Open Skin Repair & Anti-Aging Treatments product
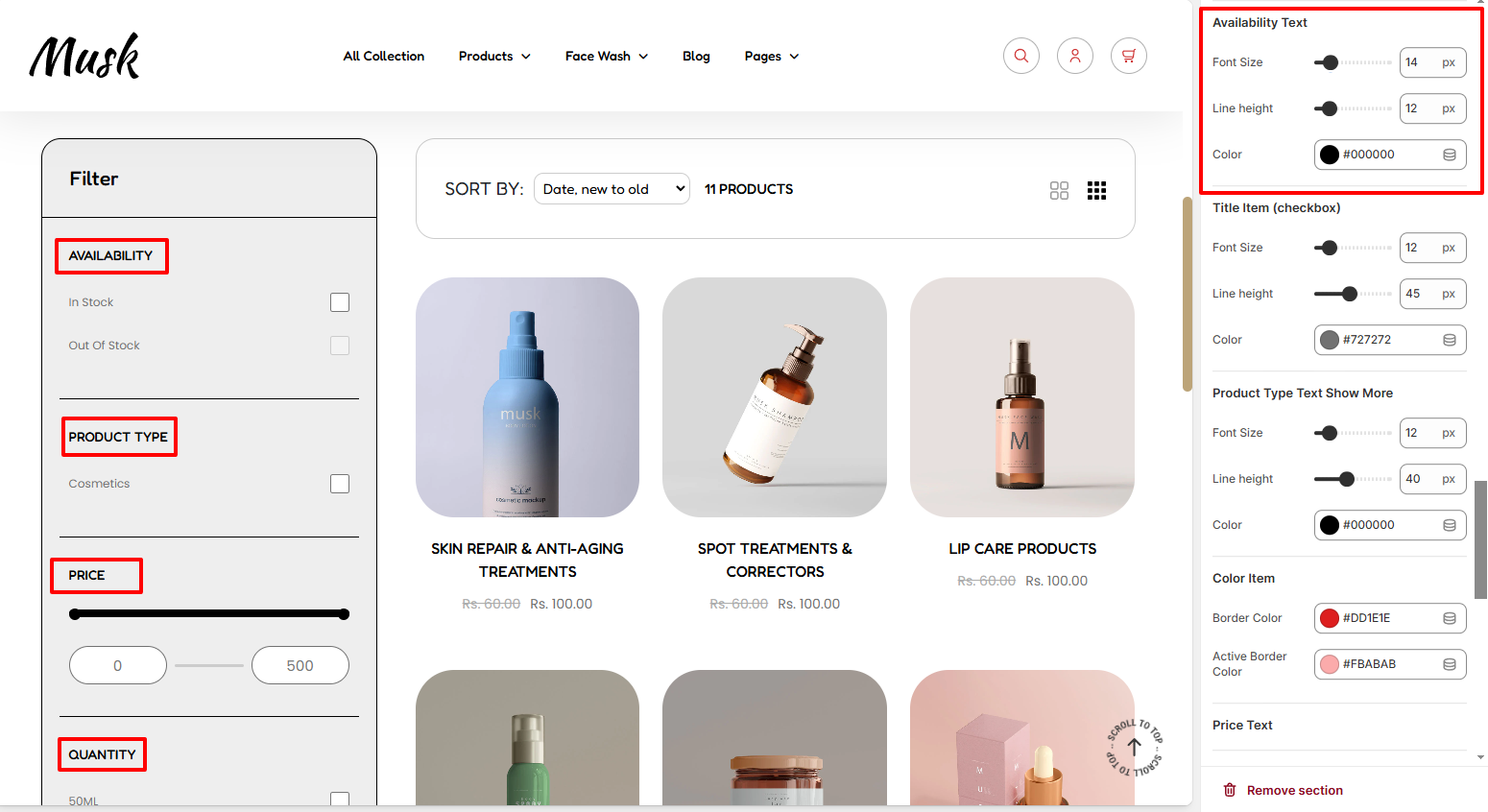 527,560
